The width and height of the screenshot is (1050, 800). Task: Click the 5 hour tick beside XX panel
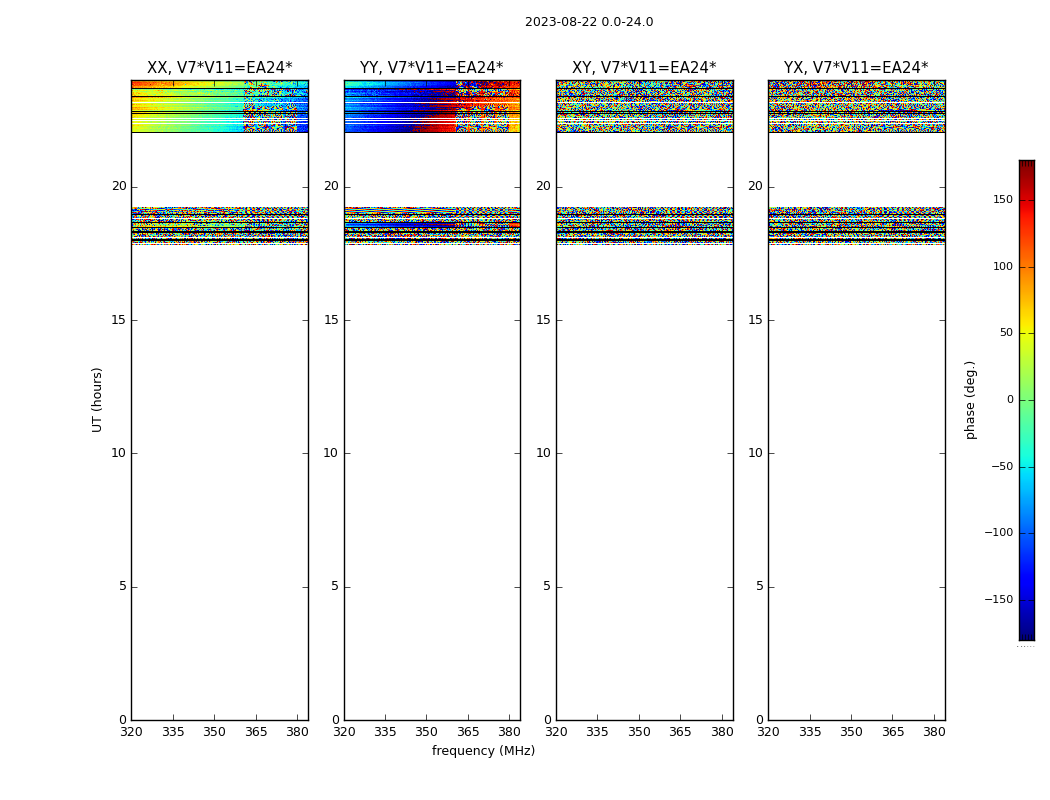pos(123,586)
